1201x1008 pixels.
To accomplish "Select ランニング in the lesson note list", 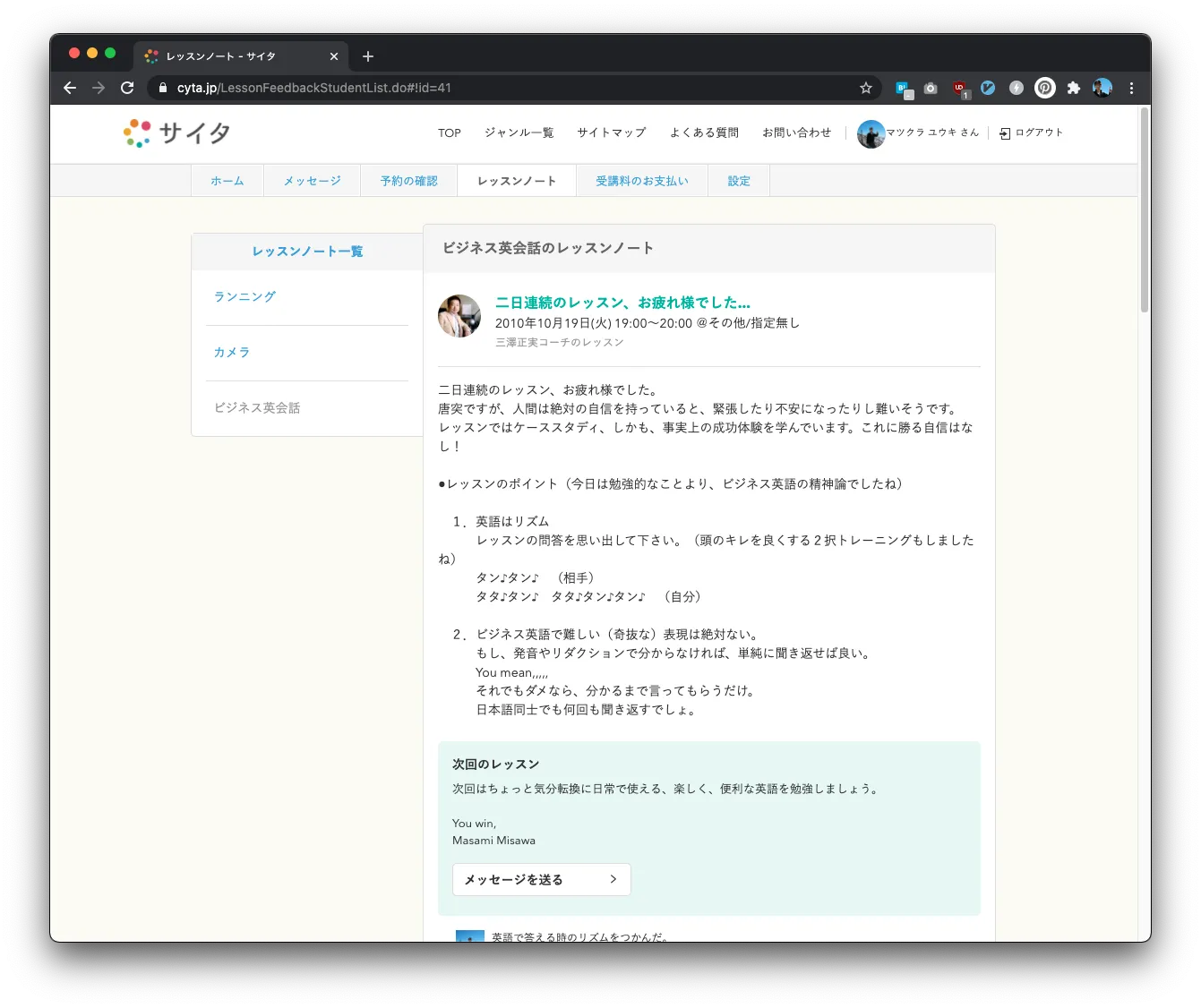I will (244, 297).
